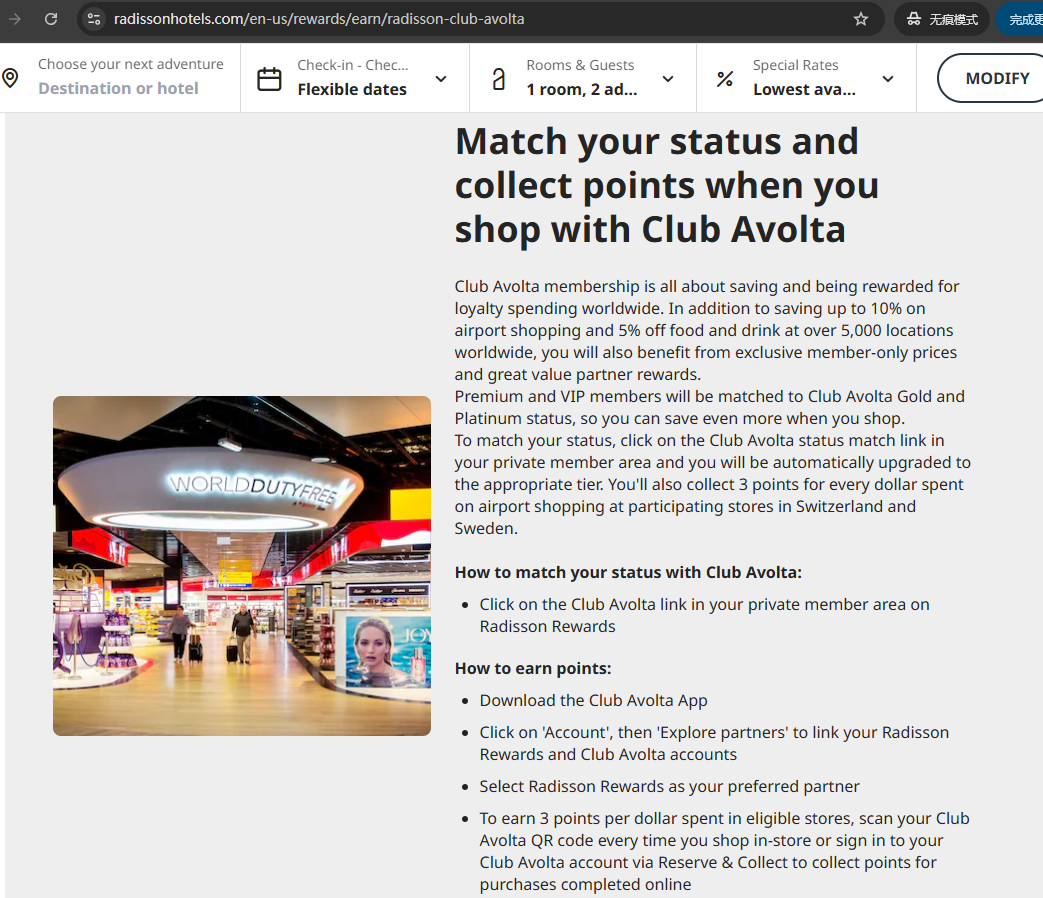
Task: Expand the Special Rates dropdown chevron
Action: (x=888, y=79)
